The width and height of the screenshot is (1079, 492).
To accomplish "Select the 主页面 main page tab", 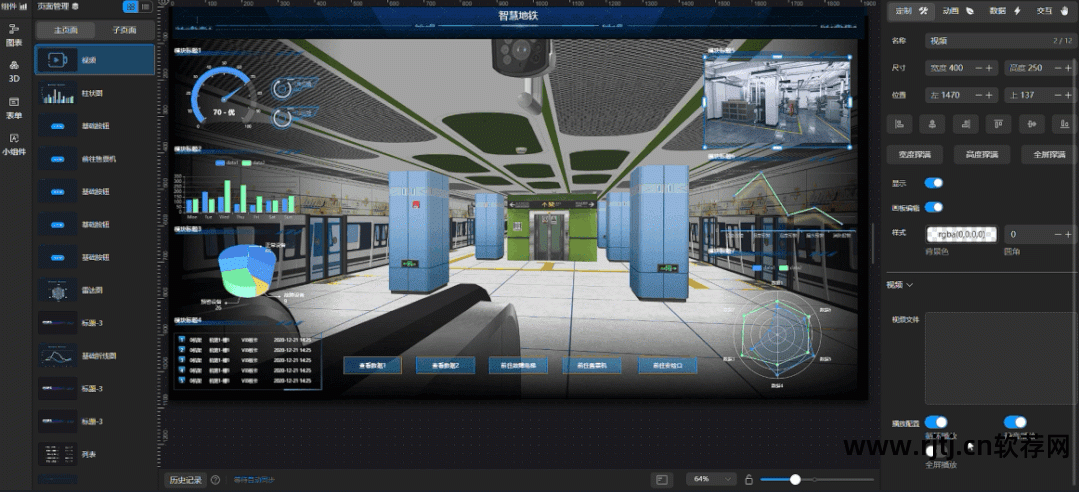I will click(65, 30).
